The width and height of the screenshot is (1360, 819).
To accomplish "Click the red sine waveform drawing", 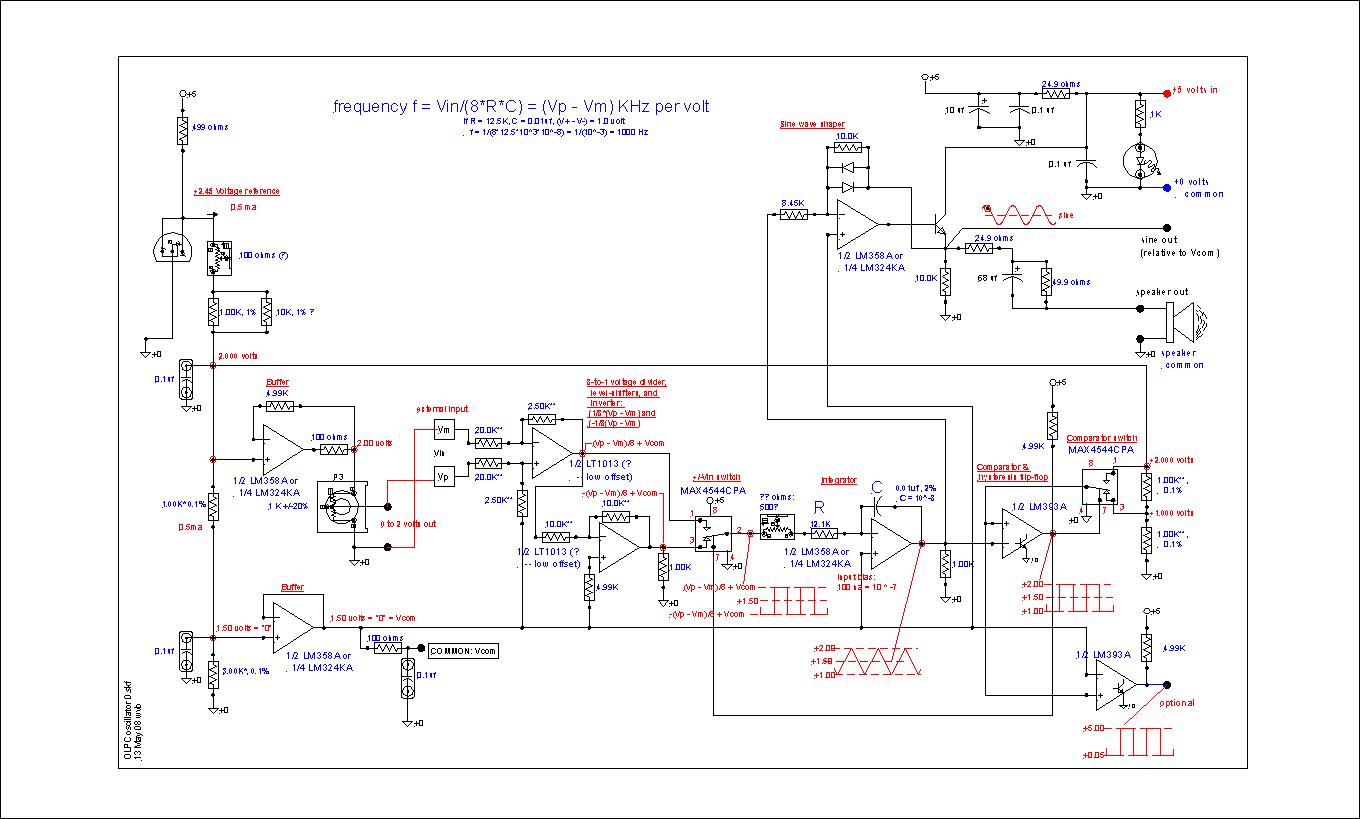I will [x=1018, y=215].
